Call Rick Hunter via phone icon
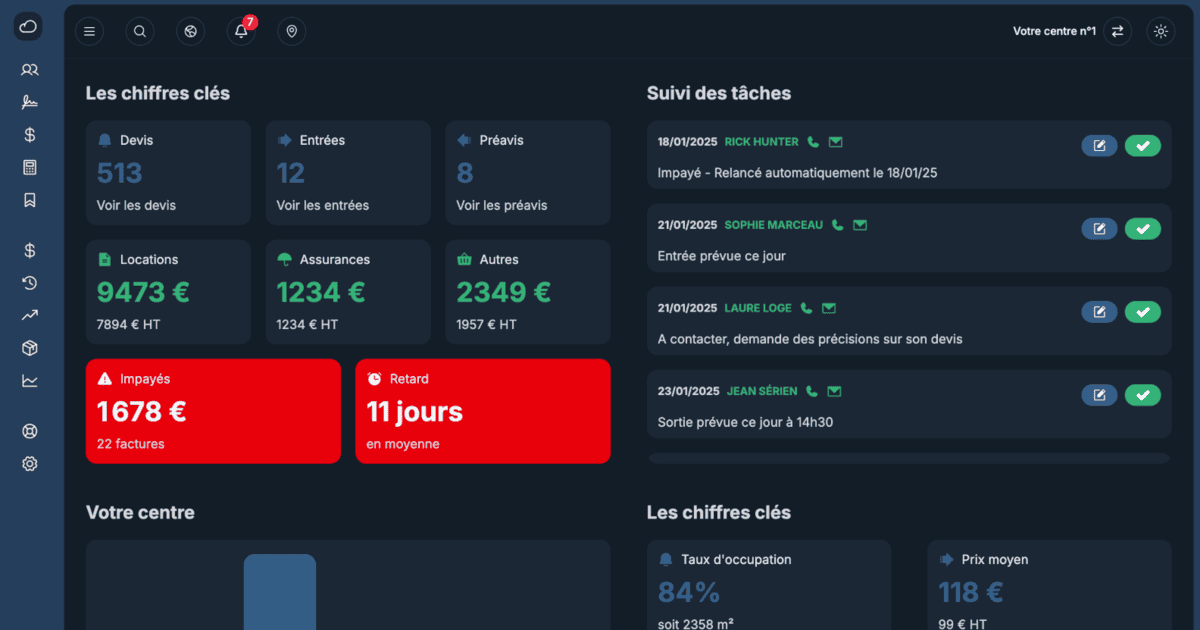This screenshot has width=1200, height=630. (813, 142)
